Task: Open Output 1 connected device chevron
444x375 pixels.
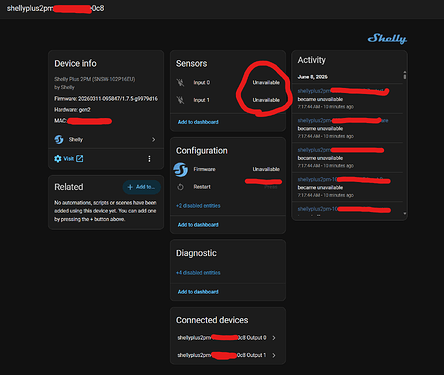Action: 274,355
